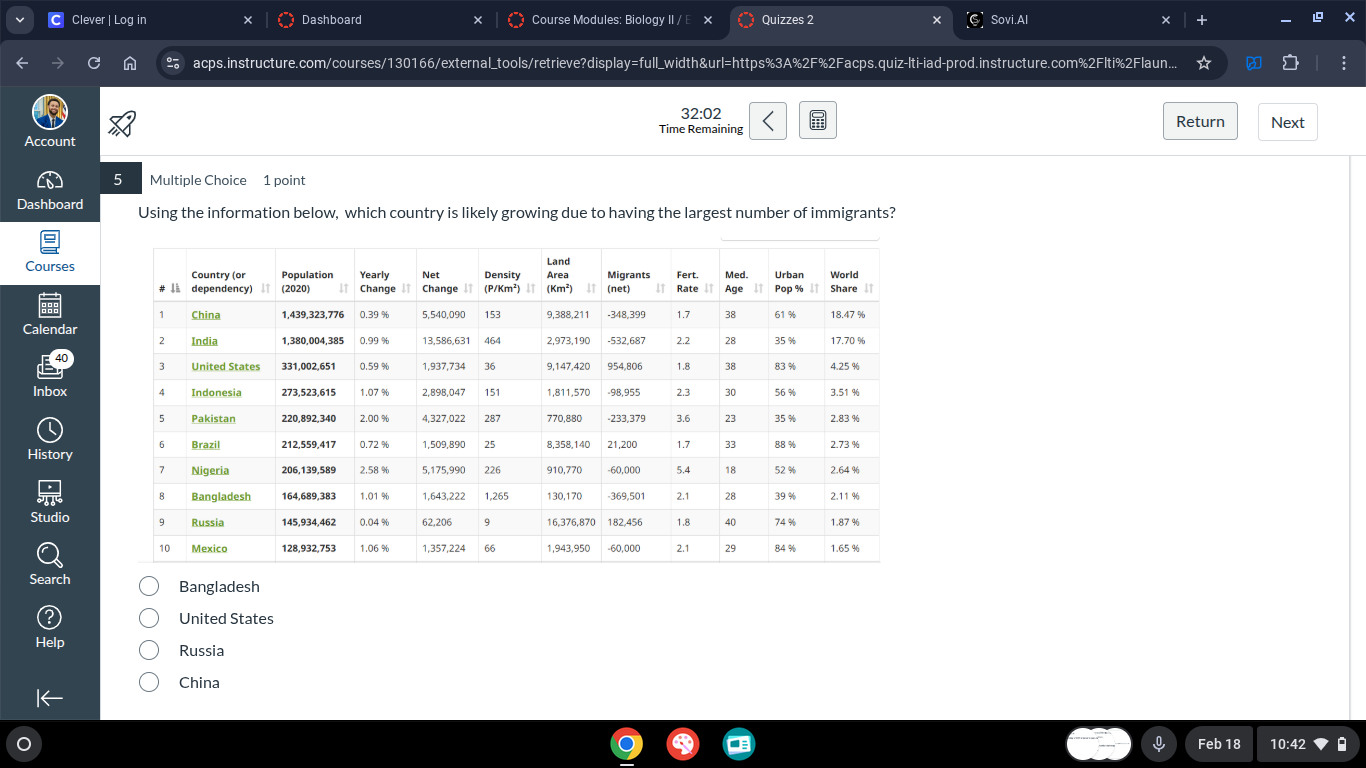Switch to Dashboard tab

380,20
